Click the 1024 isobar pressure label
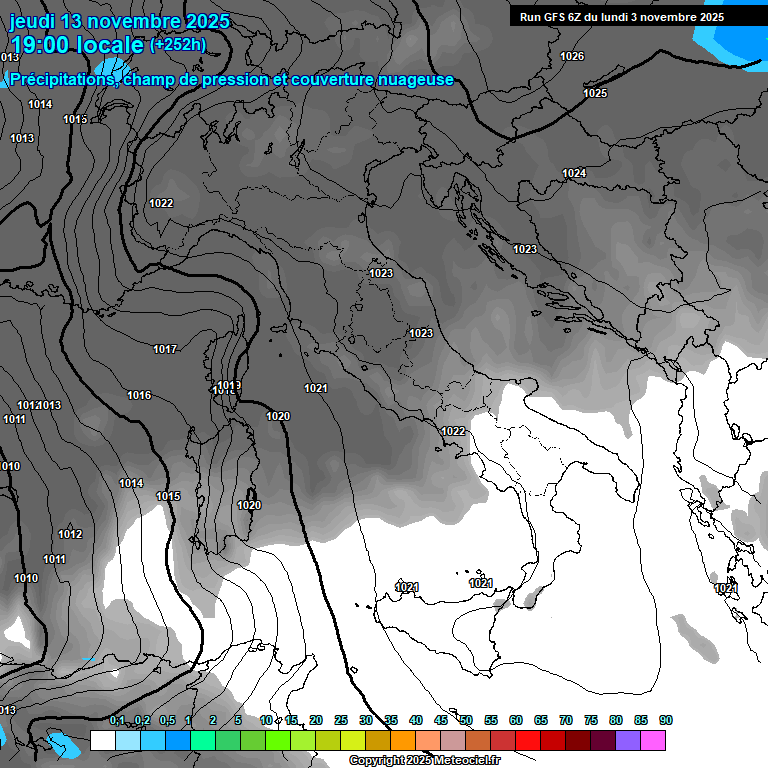This screenshot has width=768, height=768. (x=574, y=174)
